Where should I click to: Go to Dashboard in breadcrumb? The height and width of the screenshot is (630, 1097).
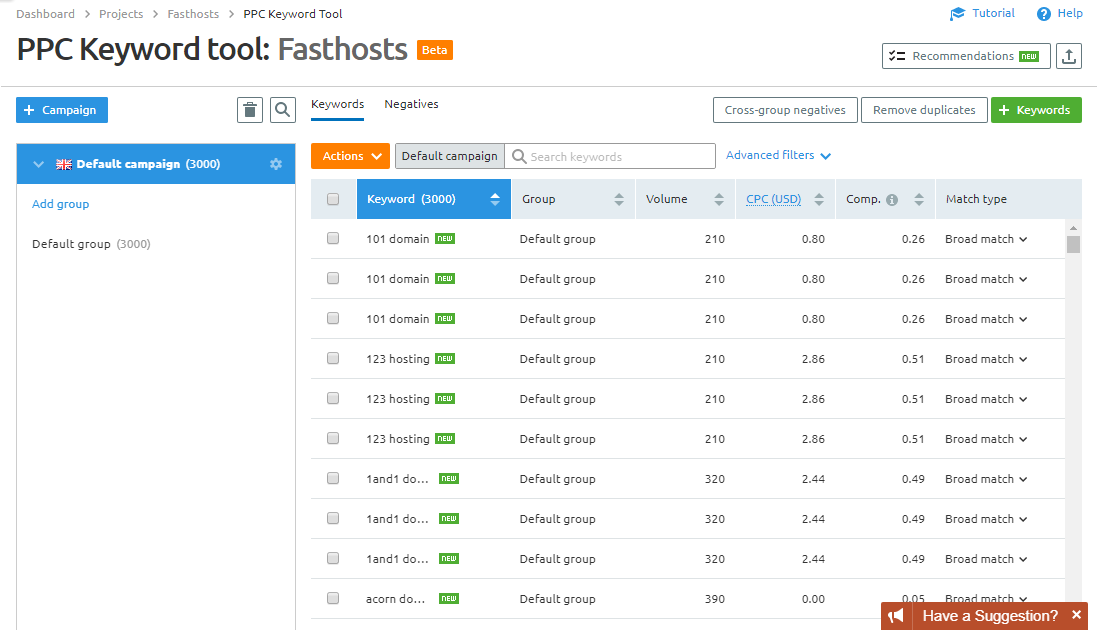tap(45, 14)
